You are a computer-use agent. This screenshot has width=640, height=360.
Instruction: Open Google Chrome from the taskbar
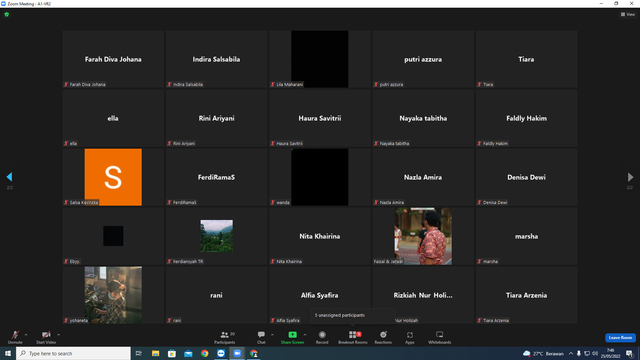point(204,353)
